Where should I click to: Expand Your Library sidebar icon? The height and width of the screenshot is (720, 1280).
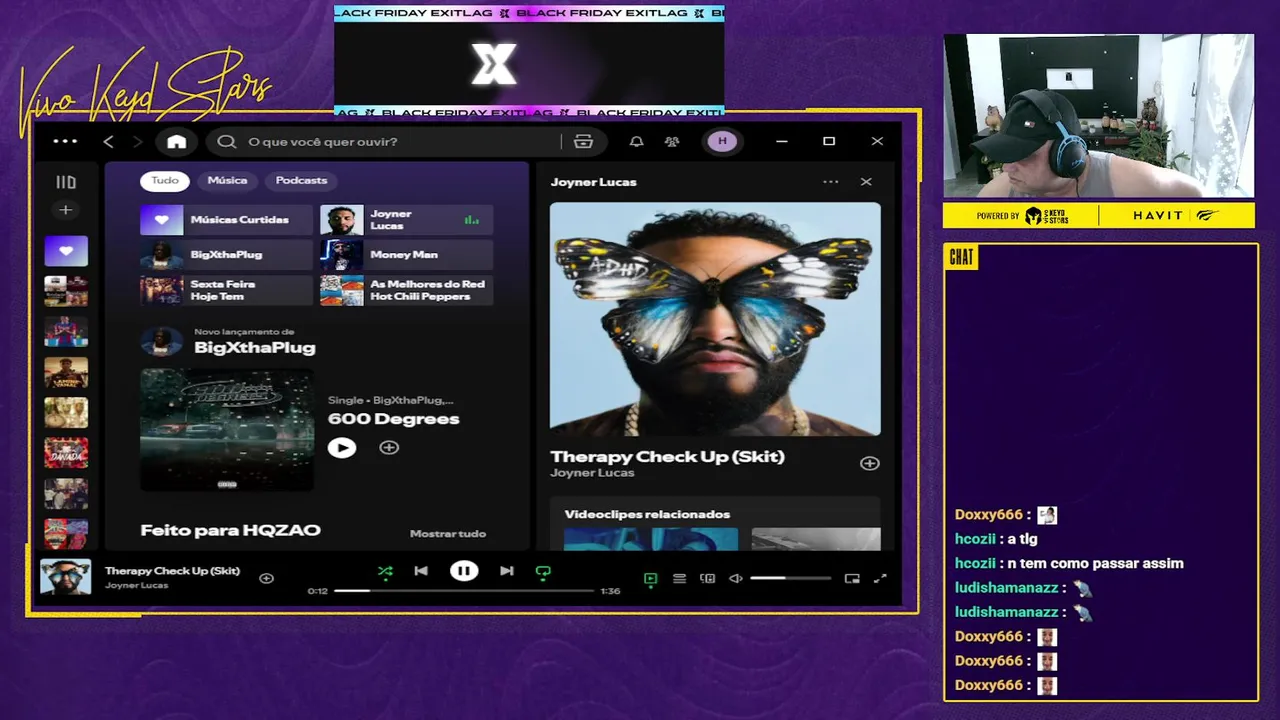[x=66, y=182]
